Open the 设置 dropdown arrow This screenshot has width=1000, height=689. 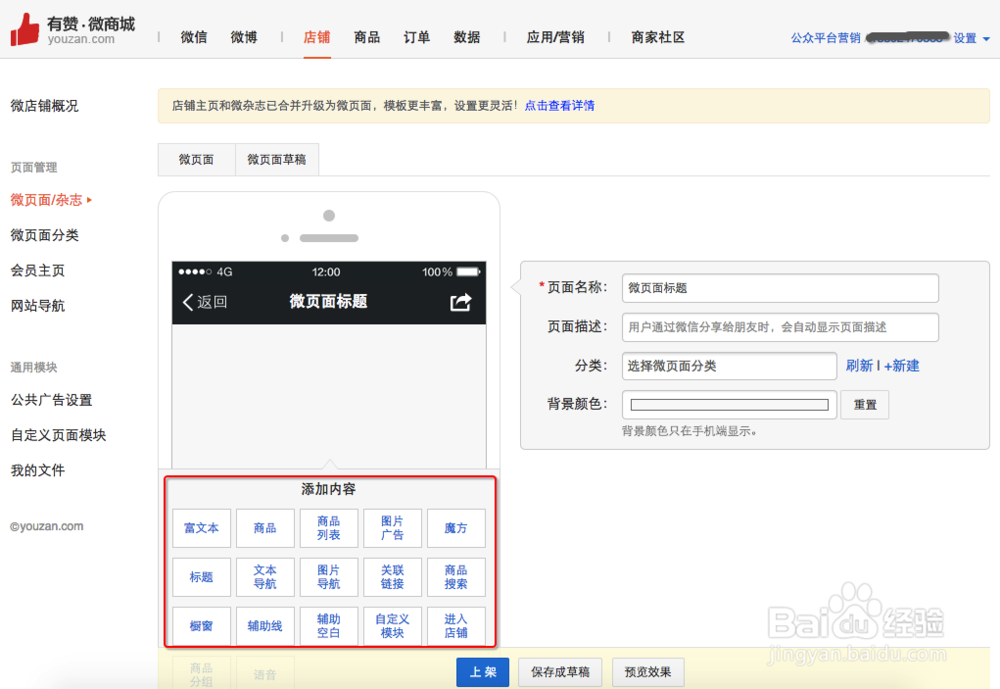click(986, 39)
